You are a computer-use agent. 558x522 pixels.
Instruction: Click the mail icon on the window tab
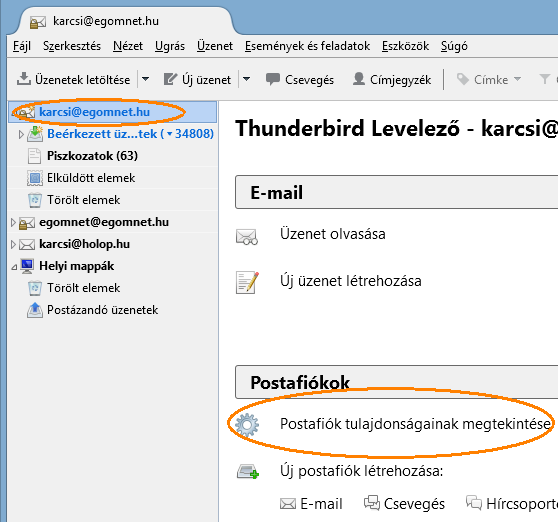[x=38, y=23]
